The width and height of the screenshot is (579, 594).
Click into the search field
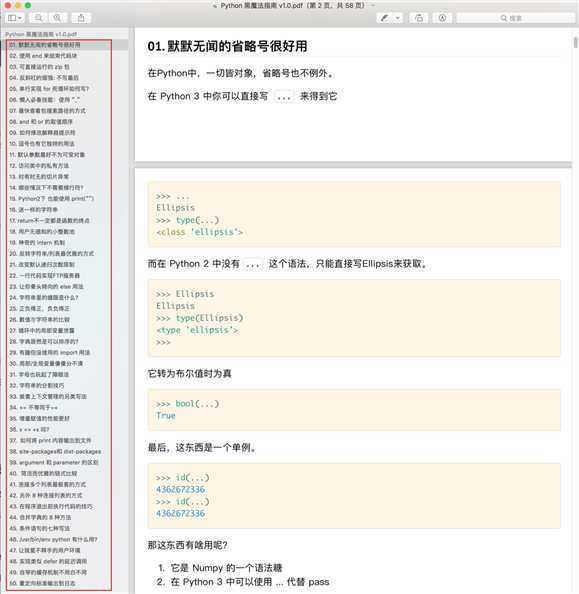pyautogui.click(x=516, y=18)
